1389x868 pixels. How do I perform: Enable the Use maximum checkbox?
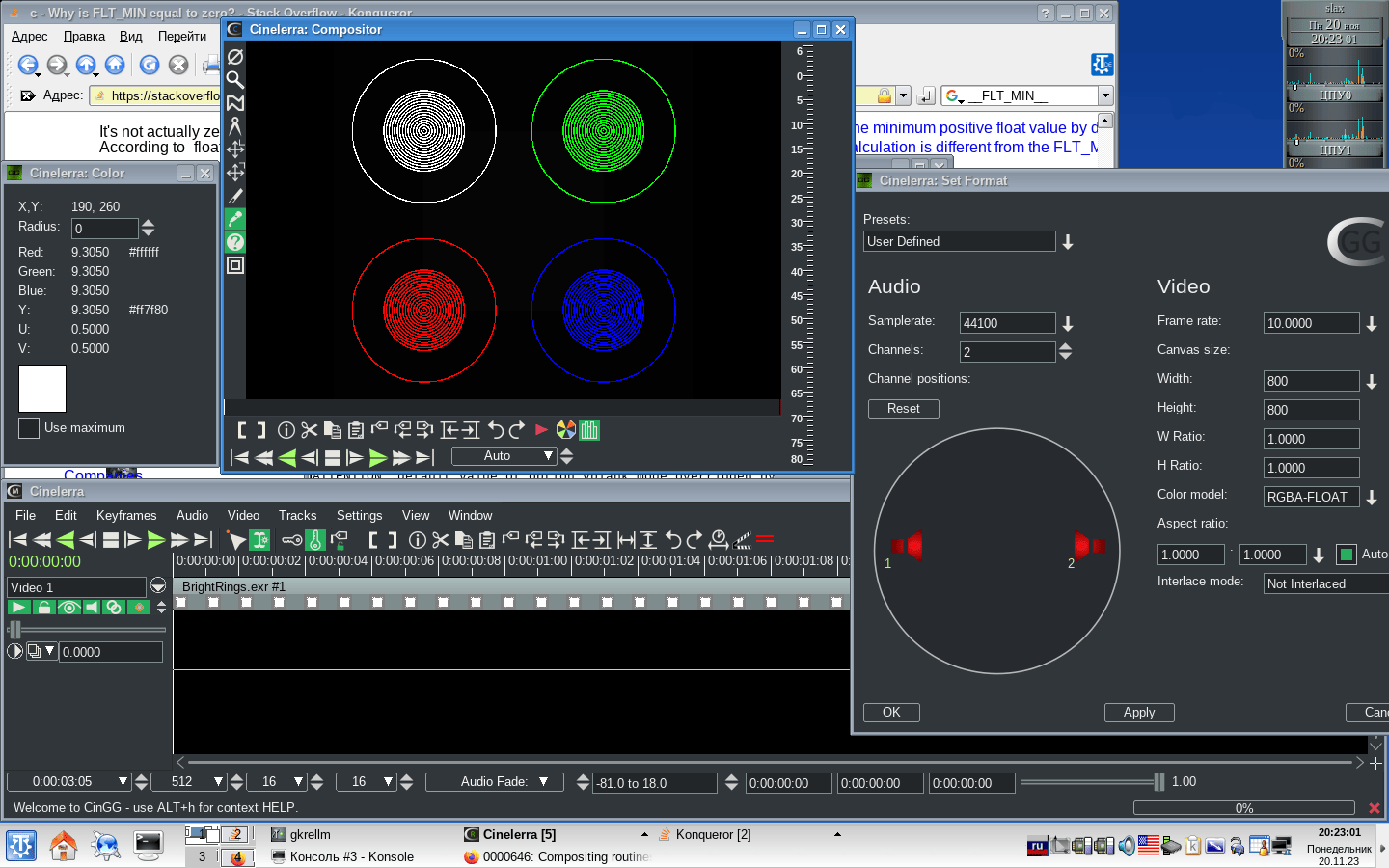[29, 428]
